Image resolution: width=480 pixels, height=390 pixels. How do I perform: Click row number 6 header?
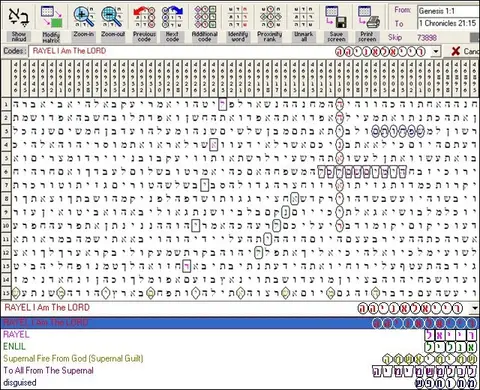click(6, 172)
